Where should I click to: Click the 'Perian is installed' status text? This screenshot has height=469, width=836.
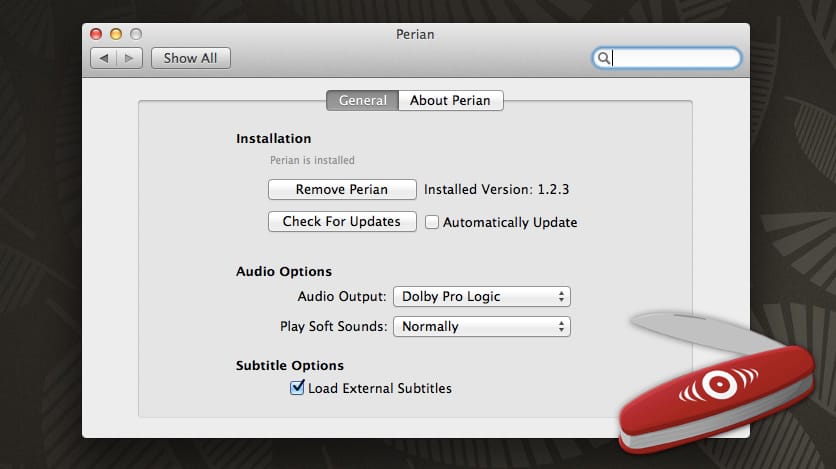[312, 160]
